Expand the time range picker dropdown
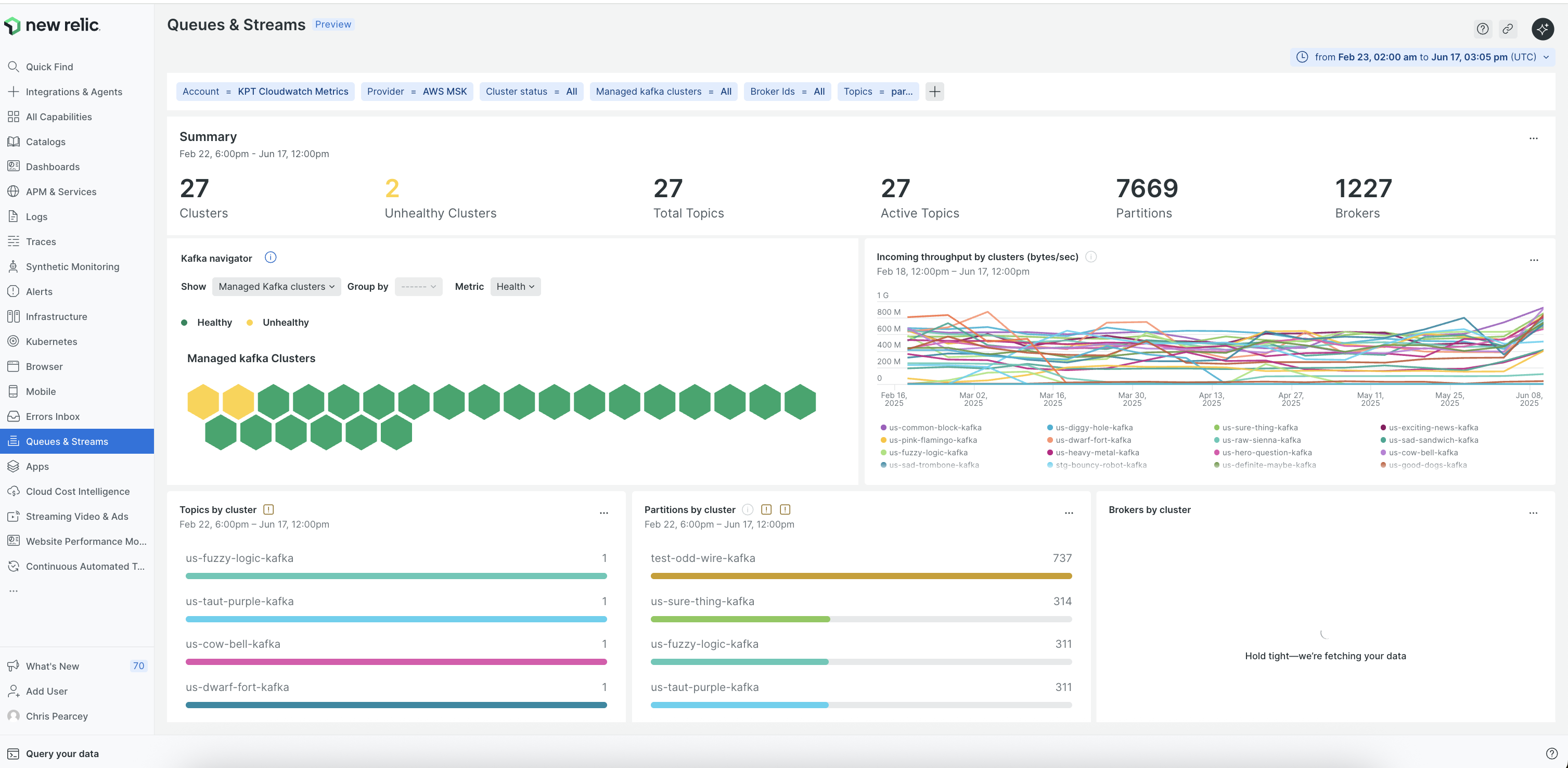 1422,57
